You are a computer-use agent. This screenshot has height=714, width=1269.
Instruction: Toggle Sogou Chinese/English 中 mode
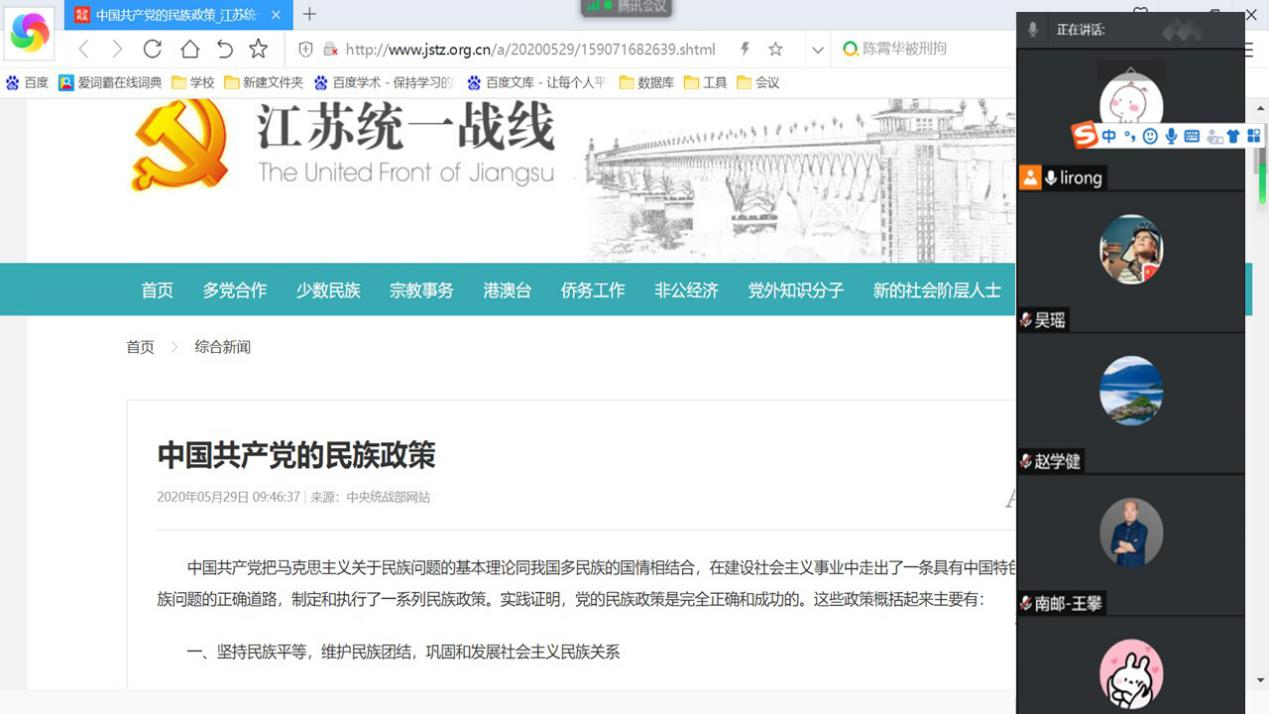(x=1109, y=136)
